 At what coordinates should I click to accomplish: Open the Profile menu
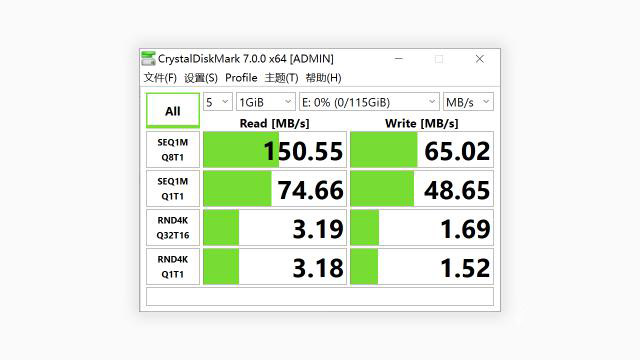(x=241, y=78)
